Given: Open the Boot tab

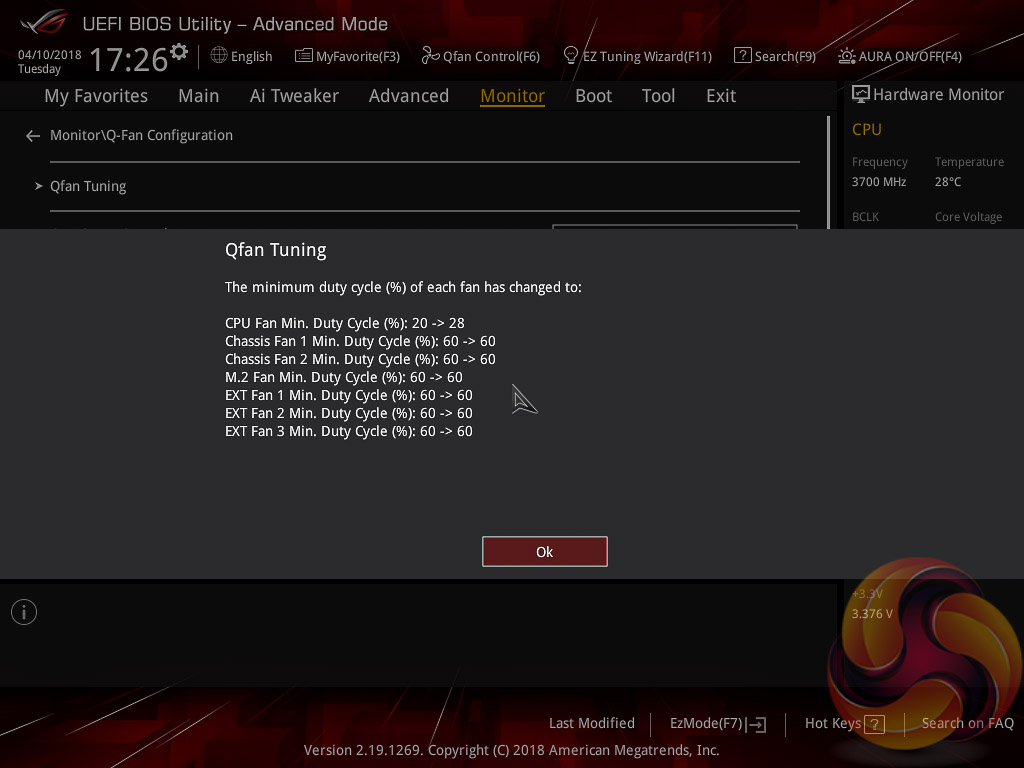Looking at the screenshot, I should 594,96.
